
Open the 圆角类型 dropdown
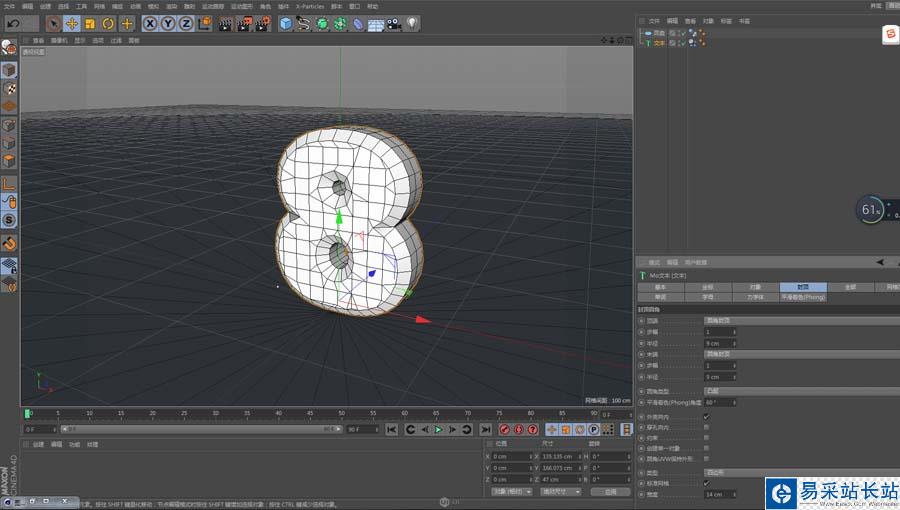760,391
